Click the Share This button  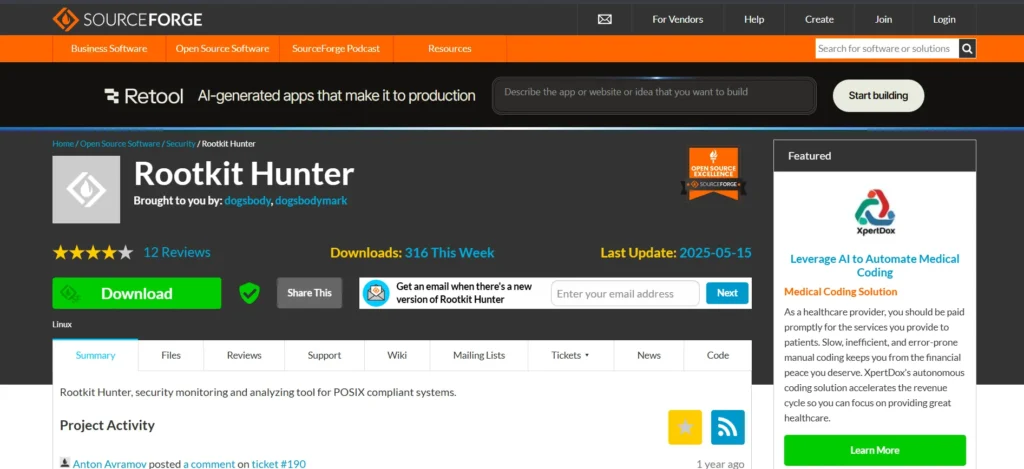click(310, 293)
